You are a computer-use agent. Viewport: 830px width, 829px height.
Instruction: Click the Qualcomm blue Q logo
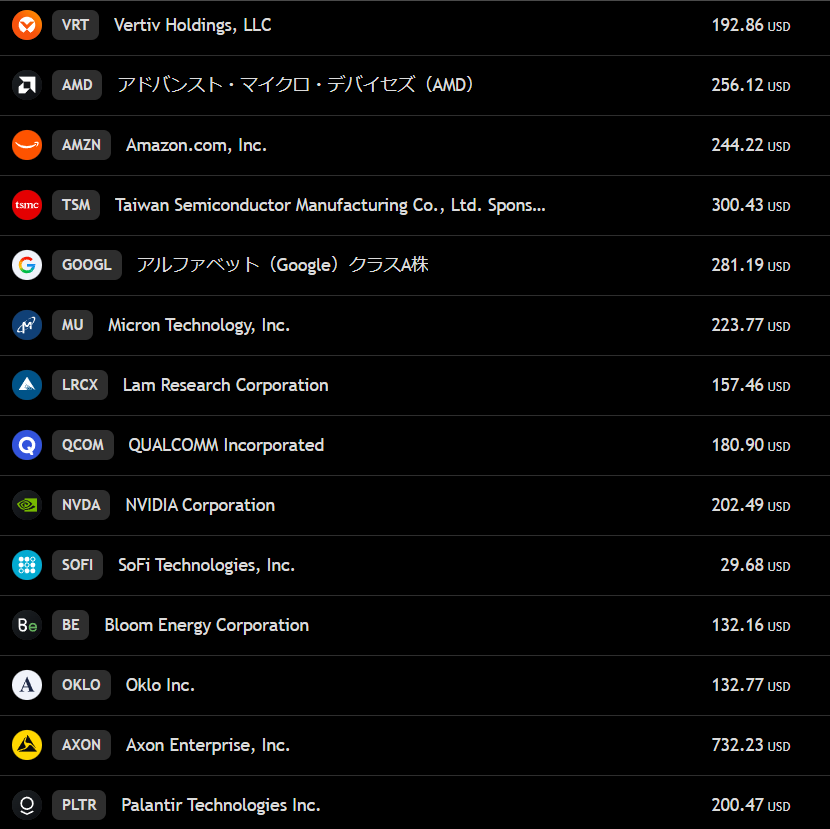click(27, 445)
